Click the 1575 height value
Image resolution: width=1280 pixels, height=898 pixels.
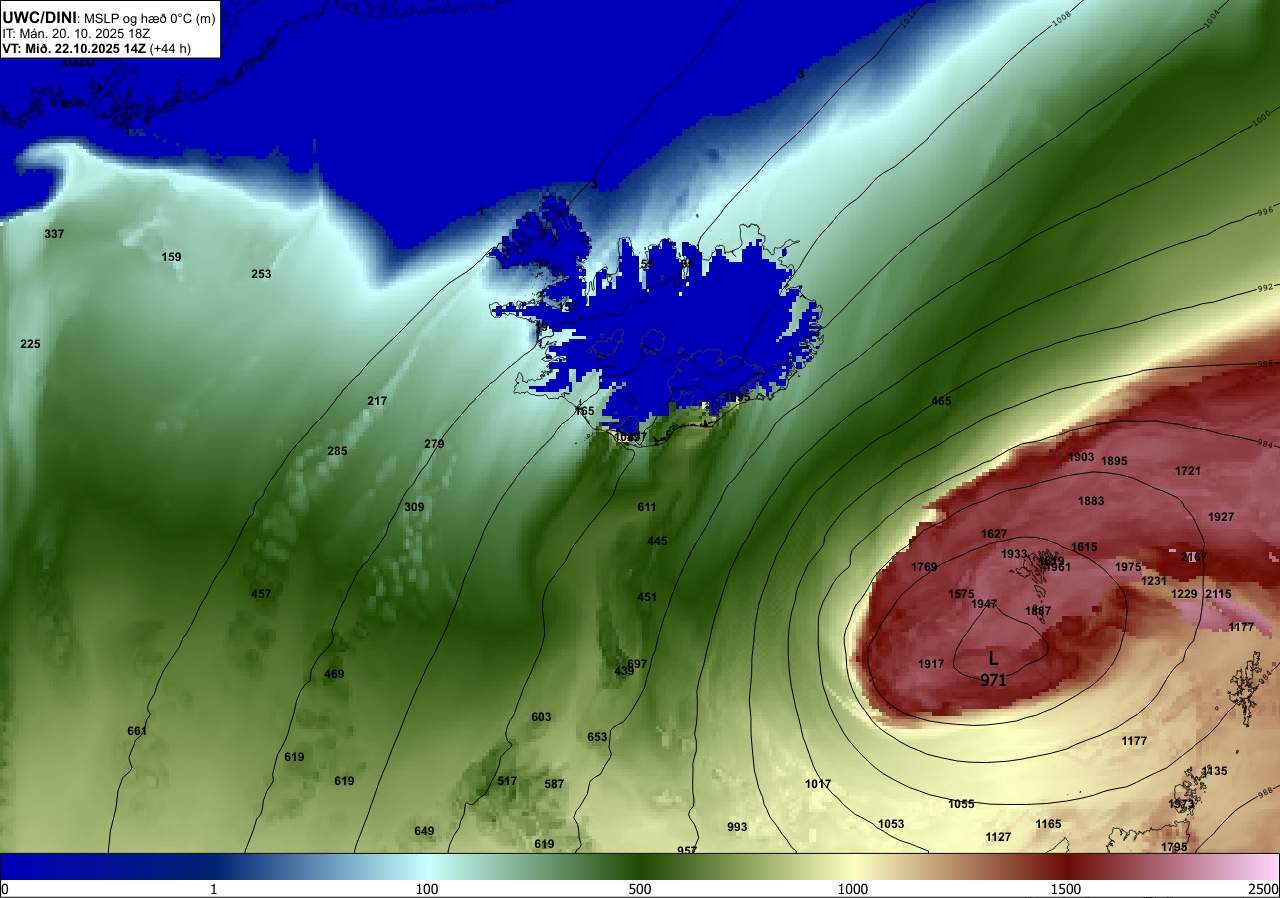961,594
